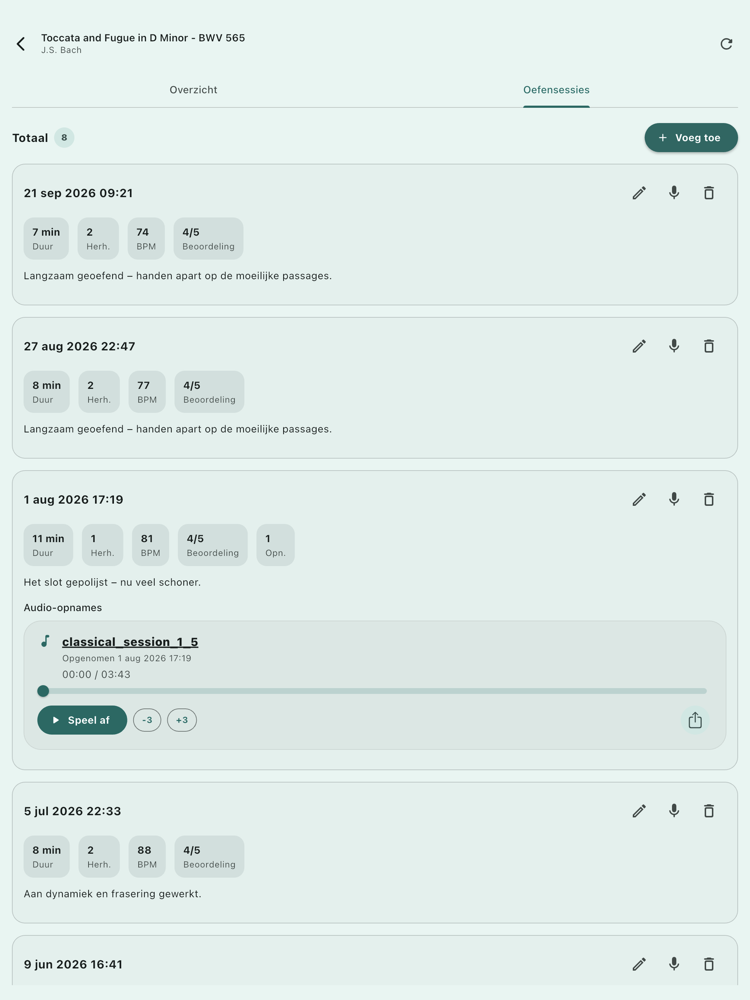750x1000 pixels.
Task: Select the Oefensessies tab
Action: pos(556,90)
